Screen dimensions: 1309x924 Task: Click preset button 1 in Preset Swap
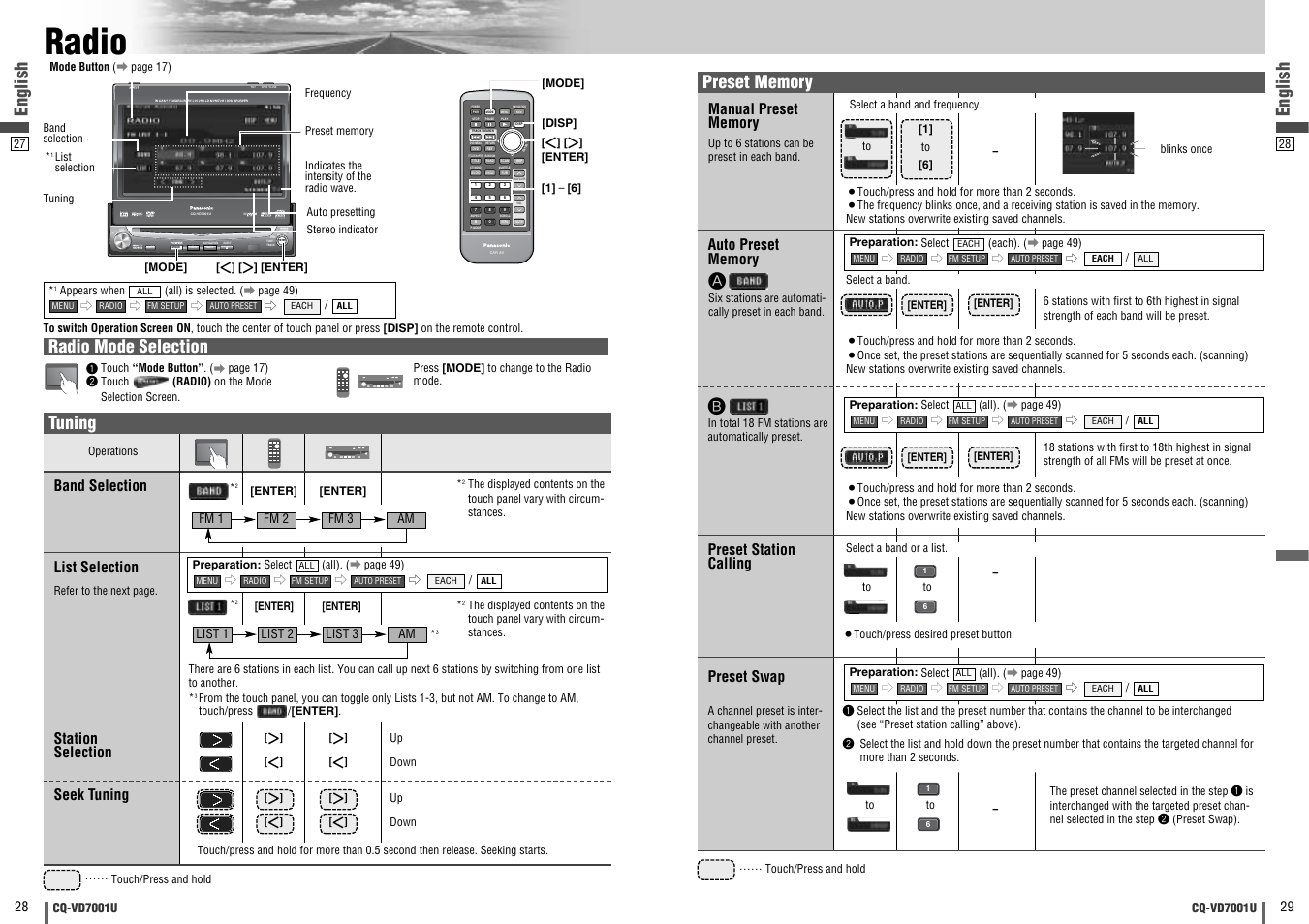pos(927,788)
